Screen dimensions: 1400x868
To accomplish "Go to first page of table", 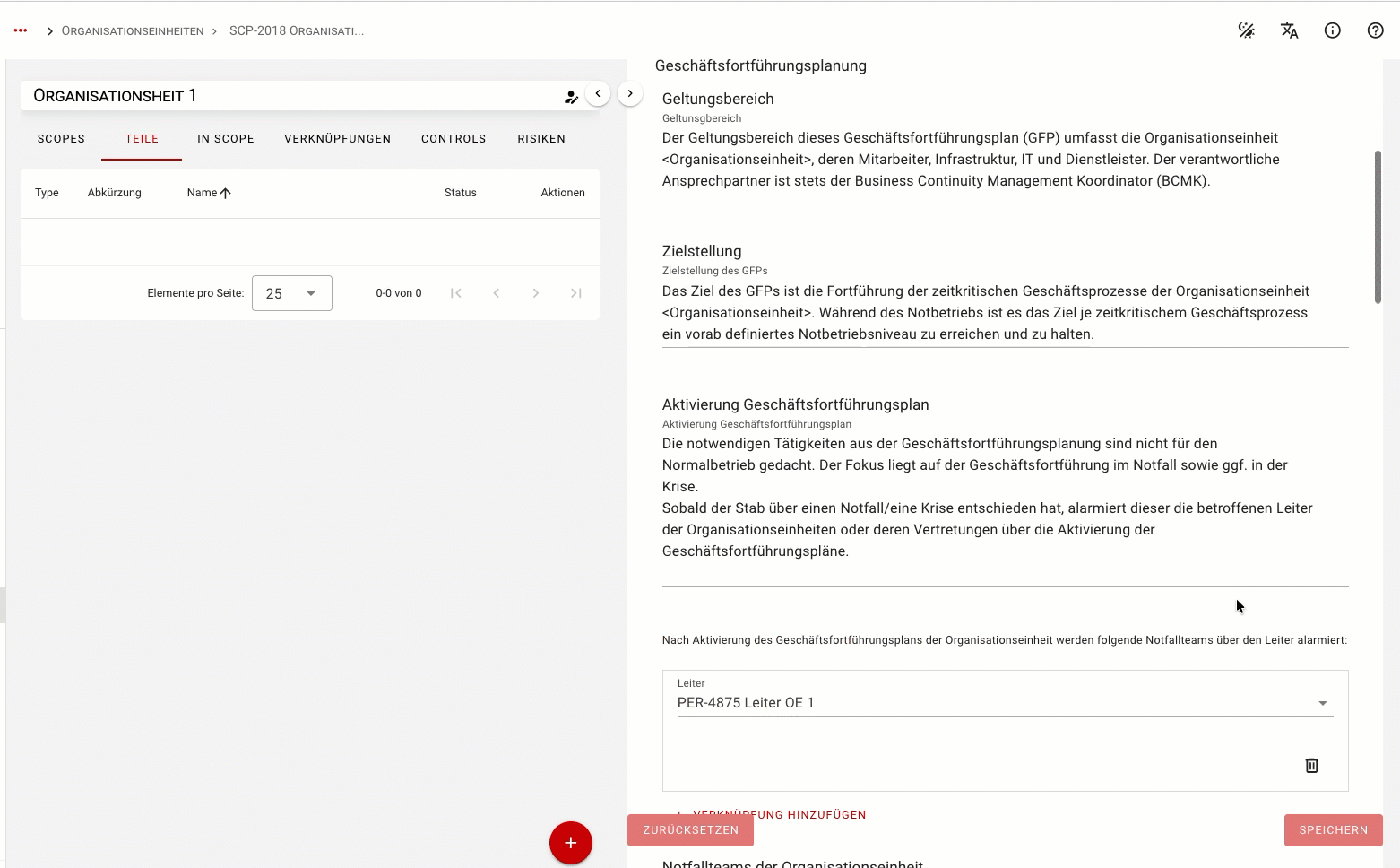I will [x=456, y=293].
